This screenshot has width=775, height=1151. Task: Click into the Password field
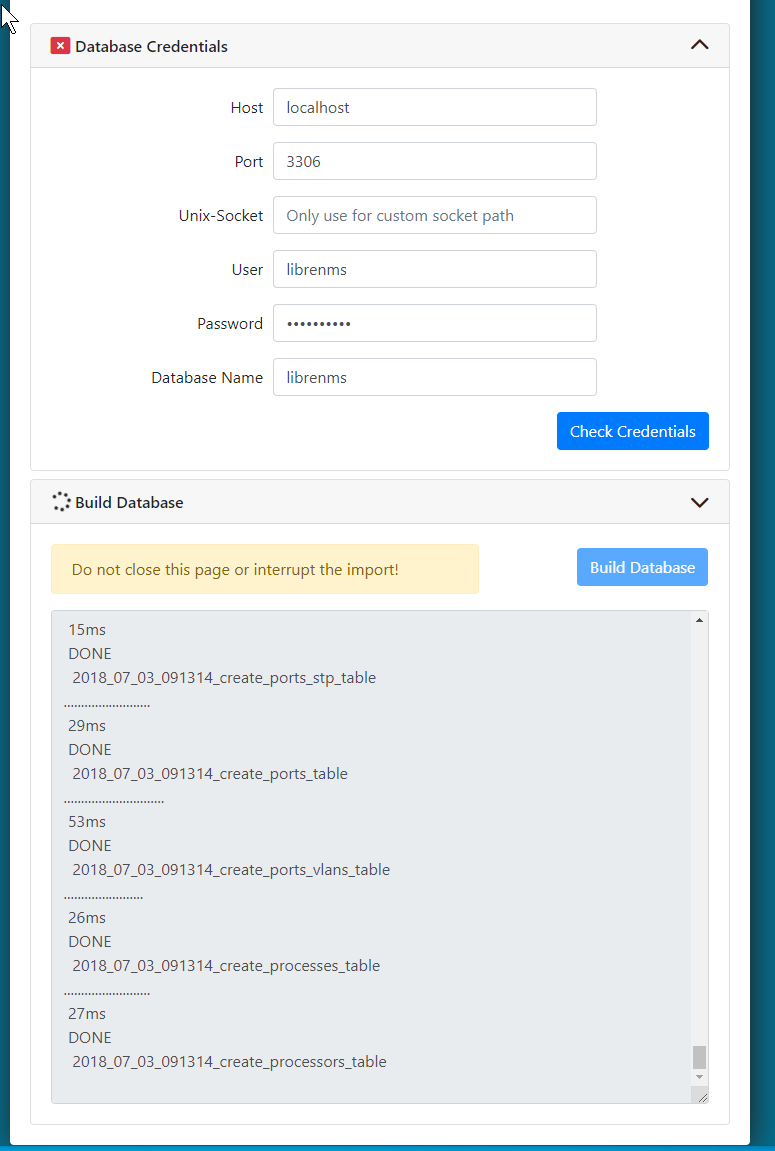(x=434, y=323)
